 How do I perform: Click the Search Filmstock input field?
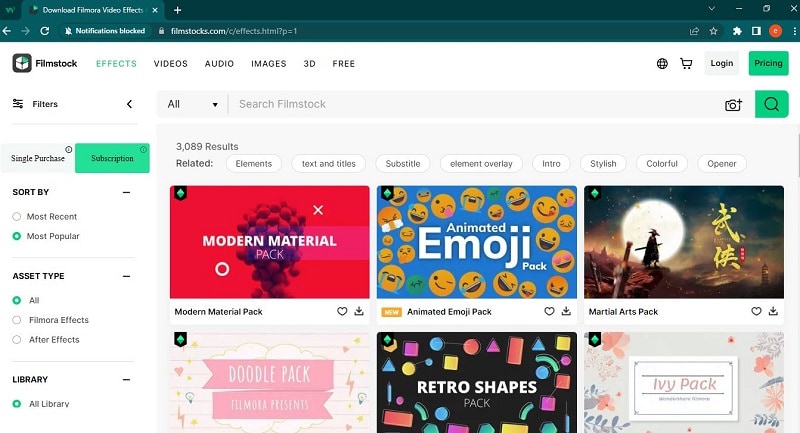(x=474, y=104)
